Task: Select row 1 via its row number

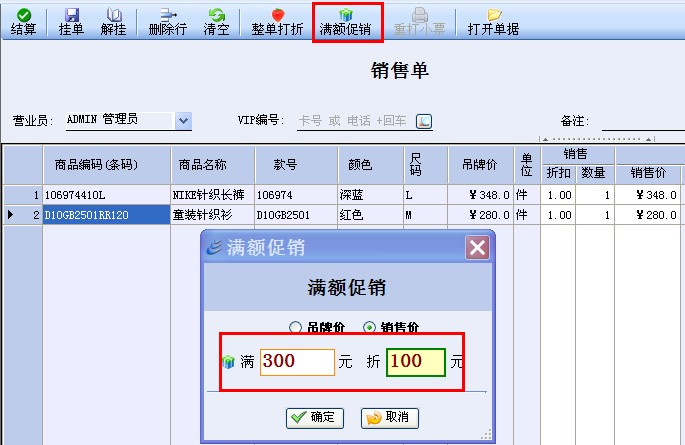Action: pyautogui.click(x=23, y=195)
